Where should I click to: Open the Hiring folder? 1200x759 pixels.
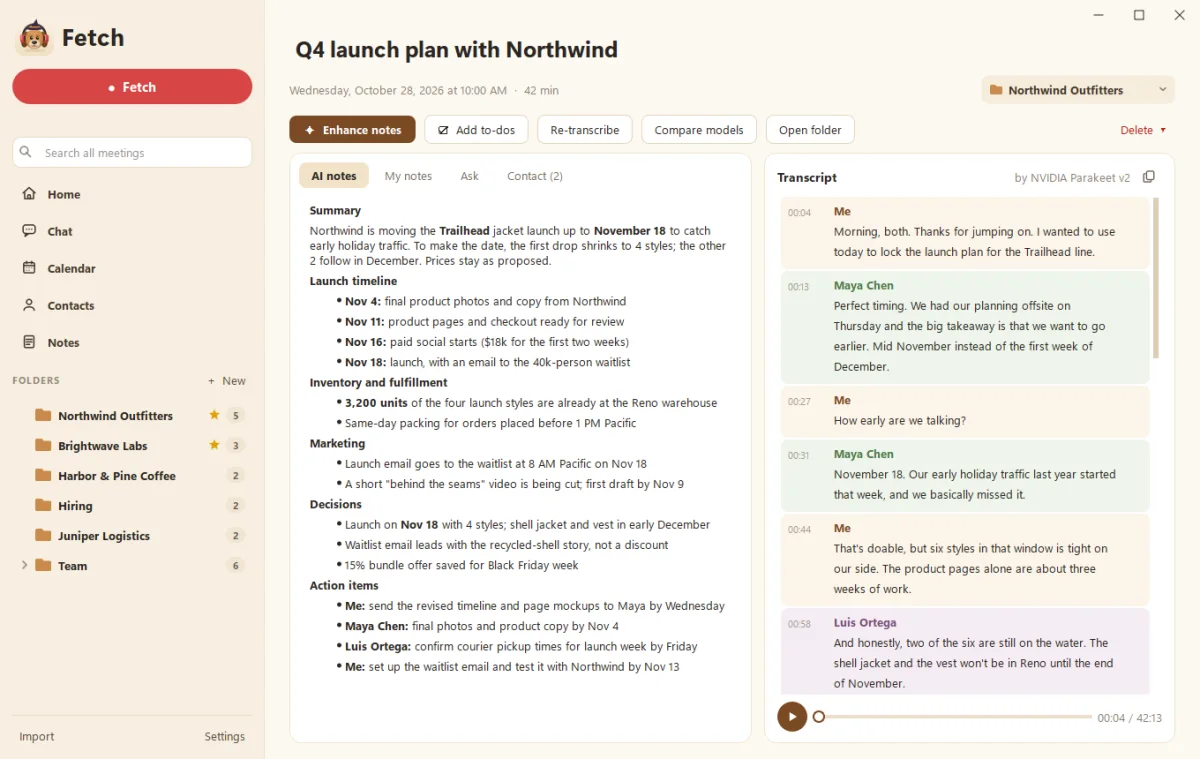132,505
